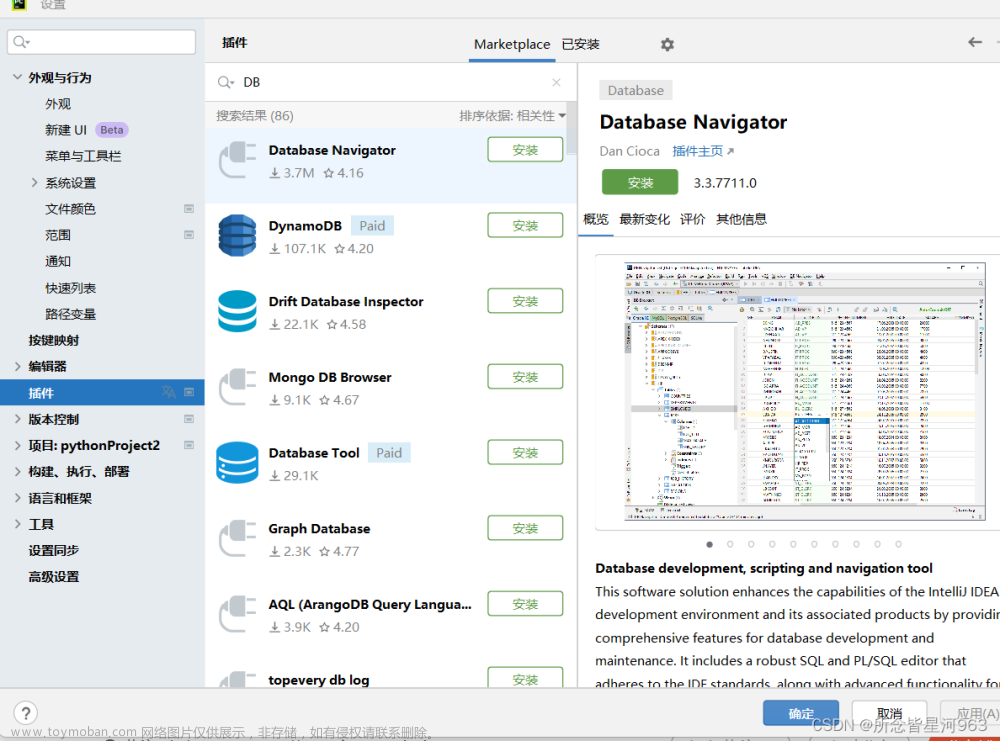
Task: Click the Database category tag
Action: tap(636, 91)
